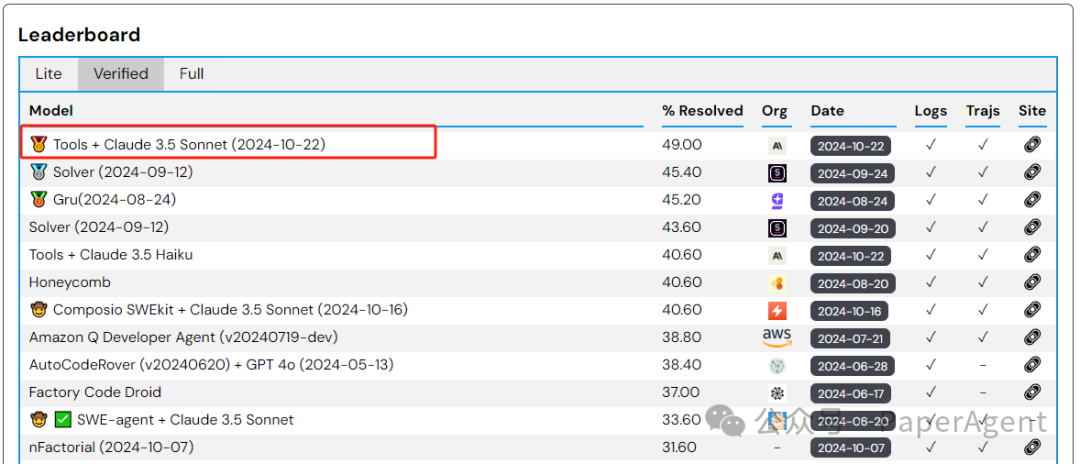Screen dimensions: 1080x464
Task: Click bronze medal beside Gru(2024-08-24)
Action: tap(39, 200)
